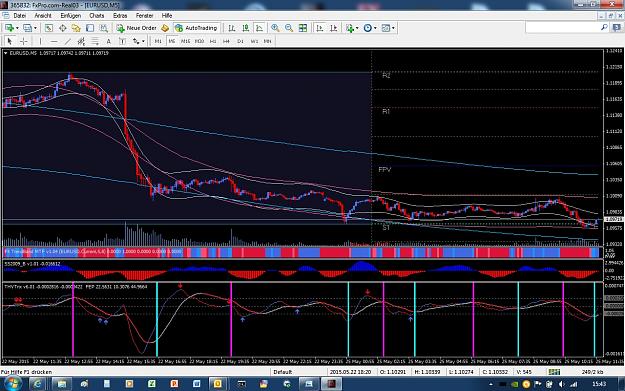Toggle chart shift icon

(334, 28)
